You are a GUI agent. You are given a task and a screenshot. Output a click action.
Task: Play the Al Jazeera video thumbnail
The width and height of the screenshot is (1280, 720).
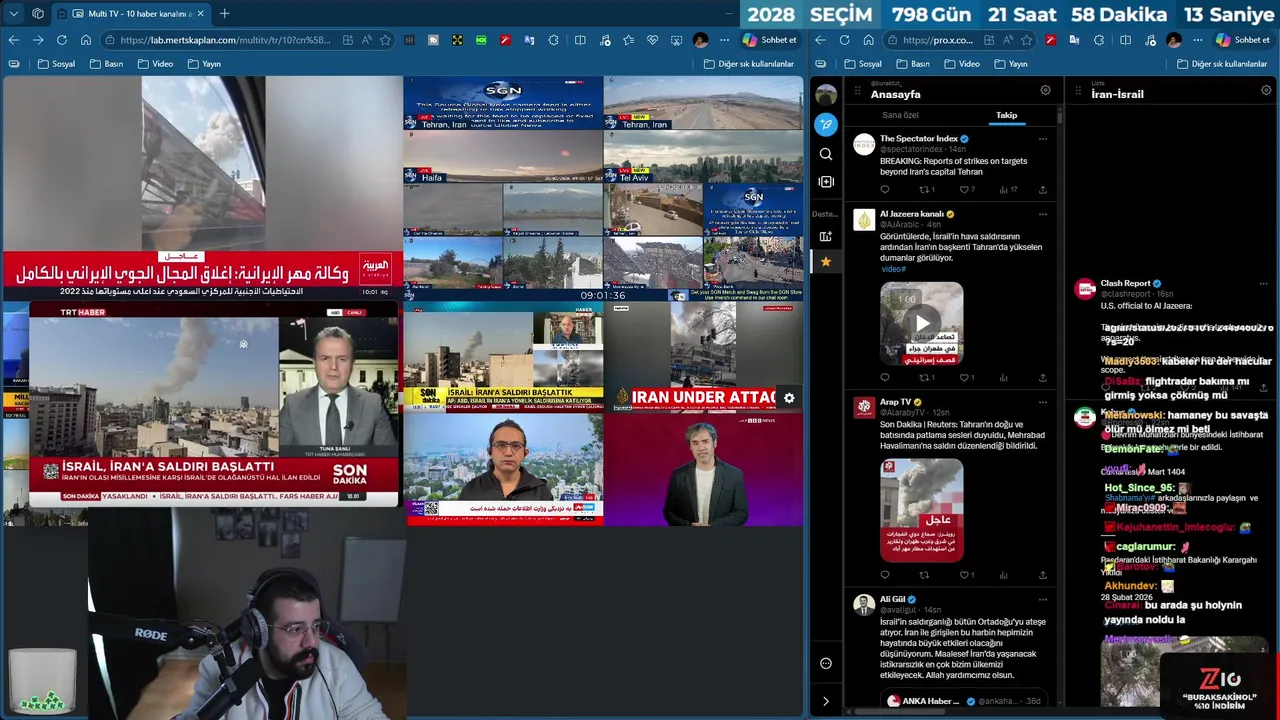coord(921,323)
